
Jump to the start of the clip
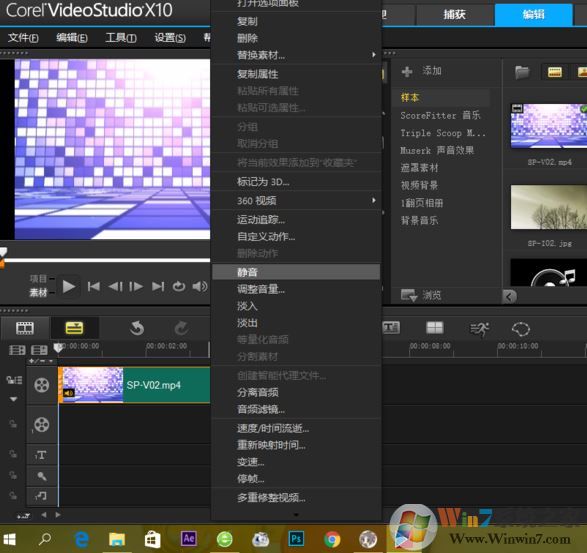(94, 287)
